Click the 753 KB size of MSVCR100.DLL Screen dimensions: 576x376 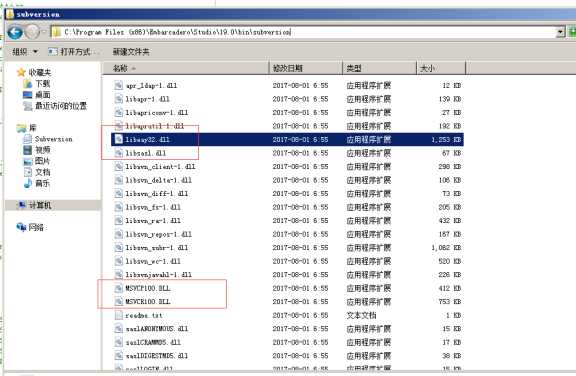[450, 302]
